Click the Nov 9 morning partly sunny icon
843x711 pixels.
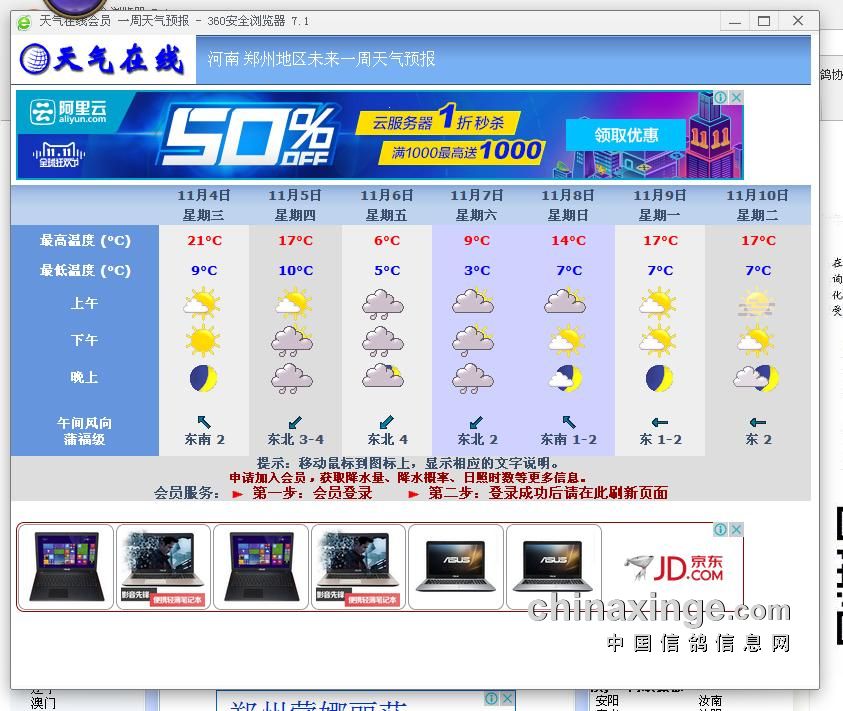658,303
